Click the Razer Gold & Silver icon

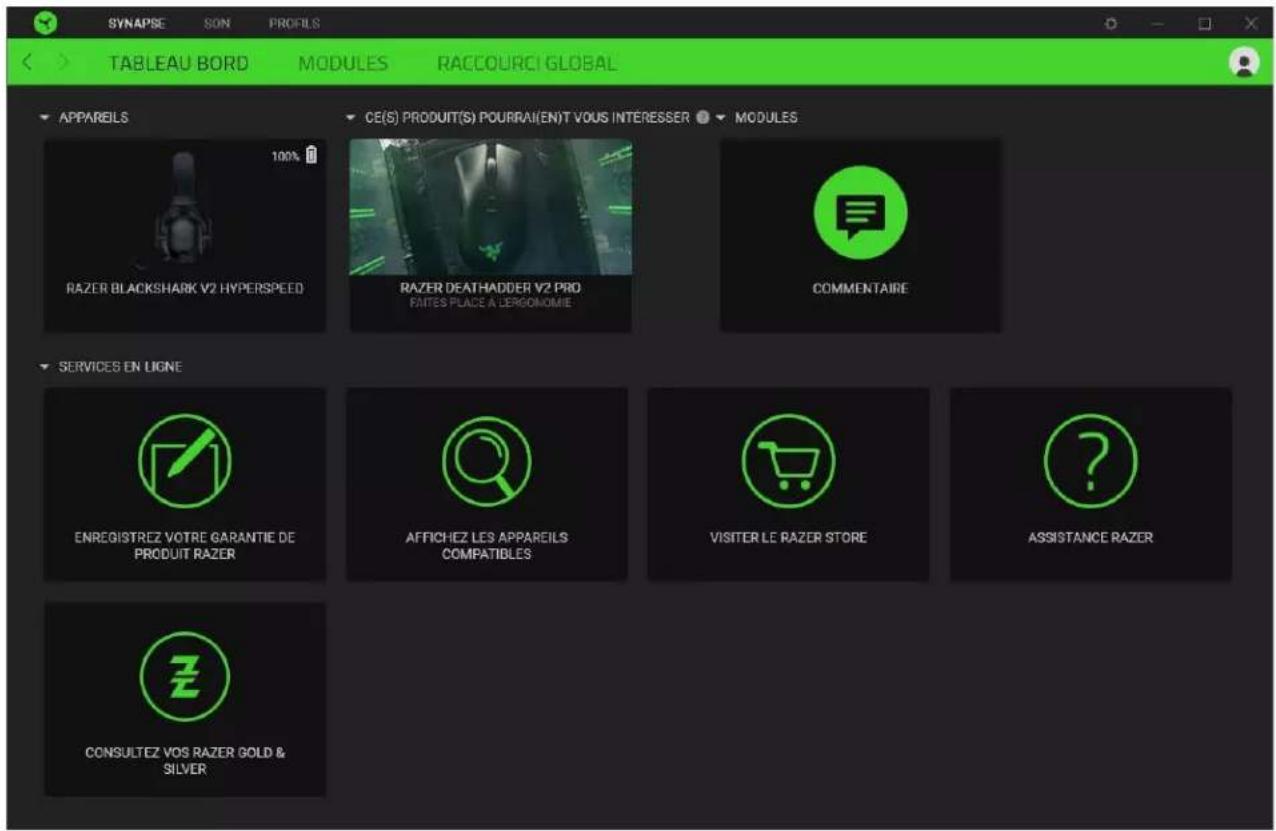(184, 676)
